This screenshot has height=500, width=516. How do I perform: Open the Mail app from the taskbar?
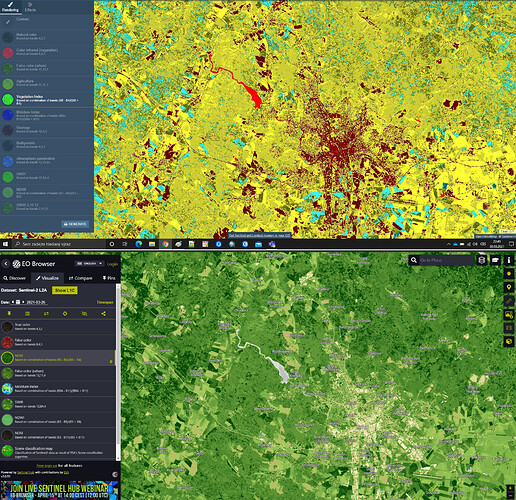tap(258, 244)
